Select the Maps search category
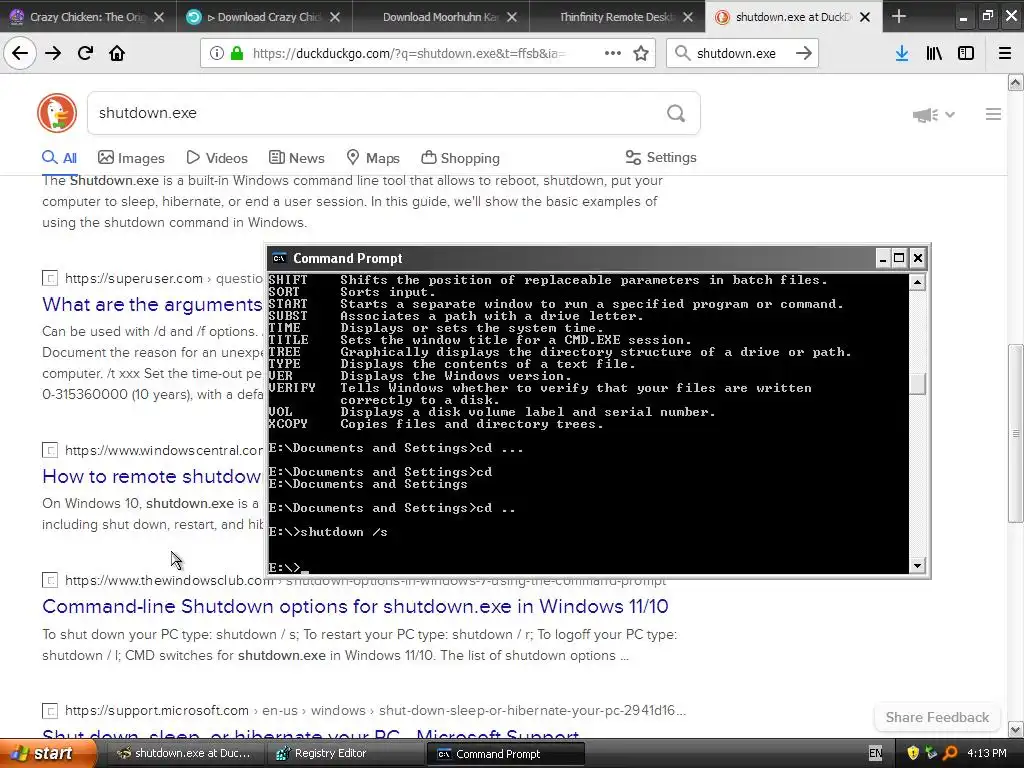The height and width of the screenshot is (768, 1024). pyautogui.click(x=373, y=158)
